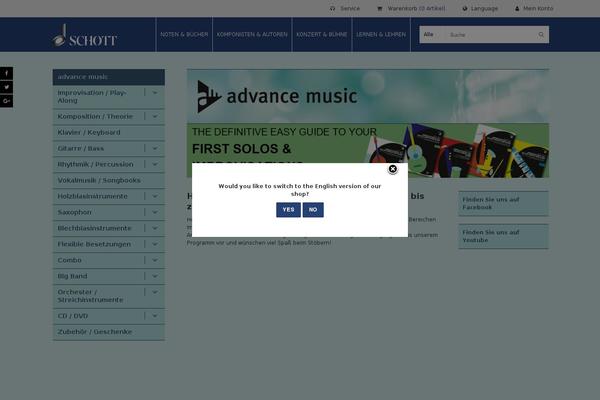The height and width of the screenshot is (400, 600).
Task: Click the Warenkorb cart icon
Action: [x=380, y=8]
